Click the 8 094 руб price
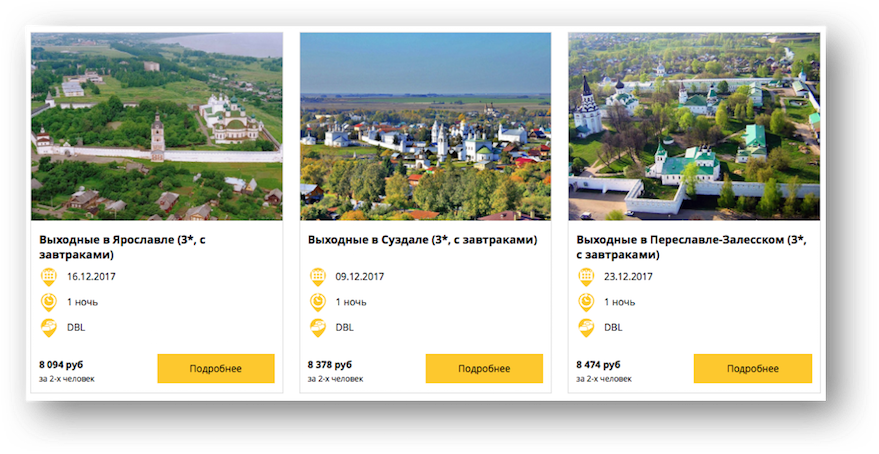This screenshot has width=879, height=454. (x=61, y=365)
